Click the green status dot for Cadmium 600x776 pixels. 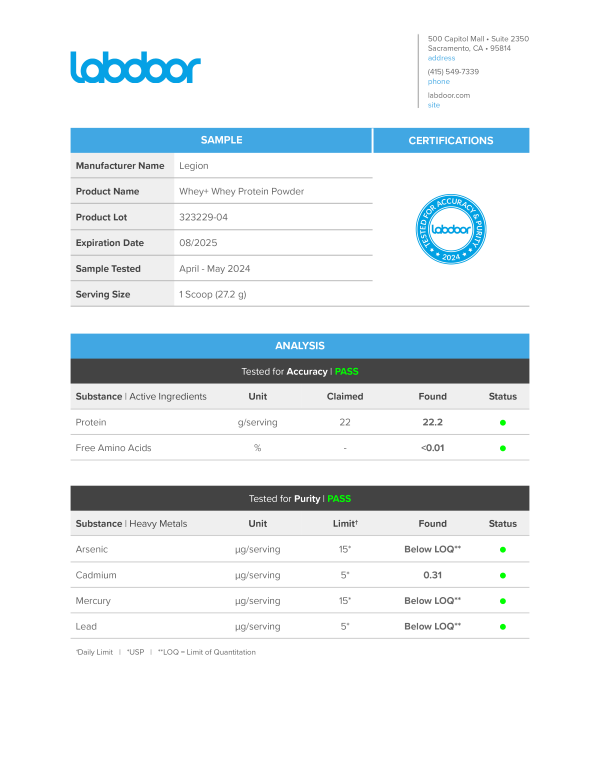pyautogui.click(x=502, y=576)
